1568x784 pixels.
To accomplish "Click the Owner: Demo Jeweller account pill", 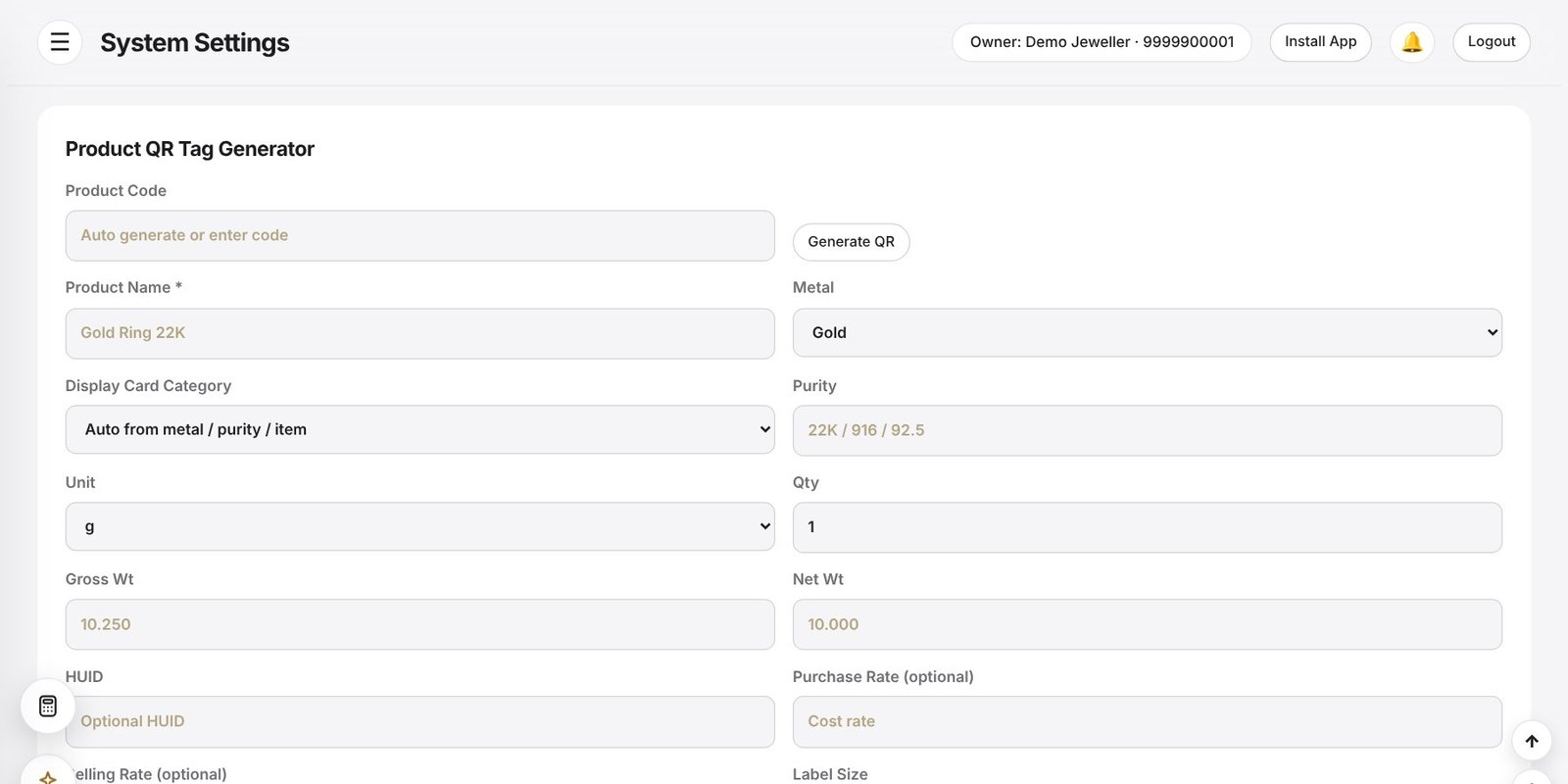I will 1102,42.
